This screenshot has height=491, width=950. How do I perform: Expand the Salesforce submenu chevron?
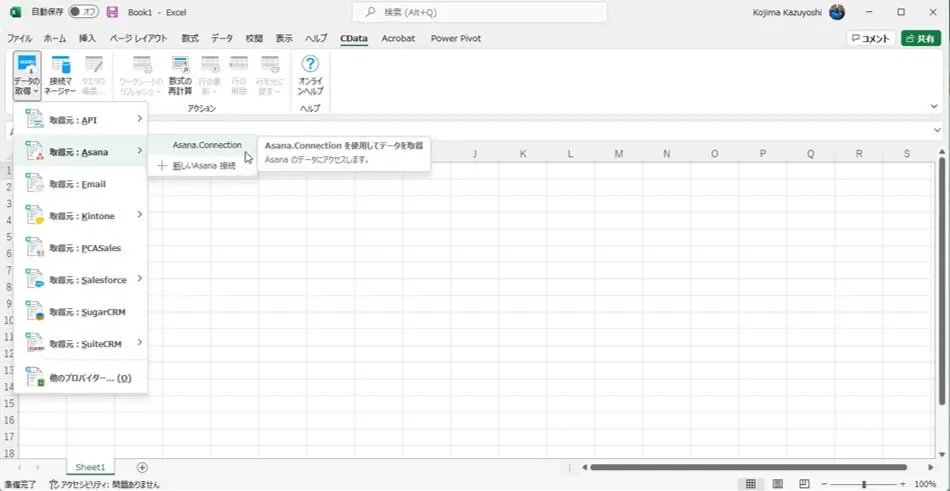pyautogui.click(x=139, y=278)
